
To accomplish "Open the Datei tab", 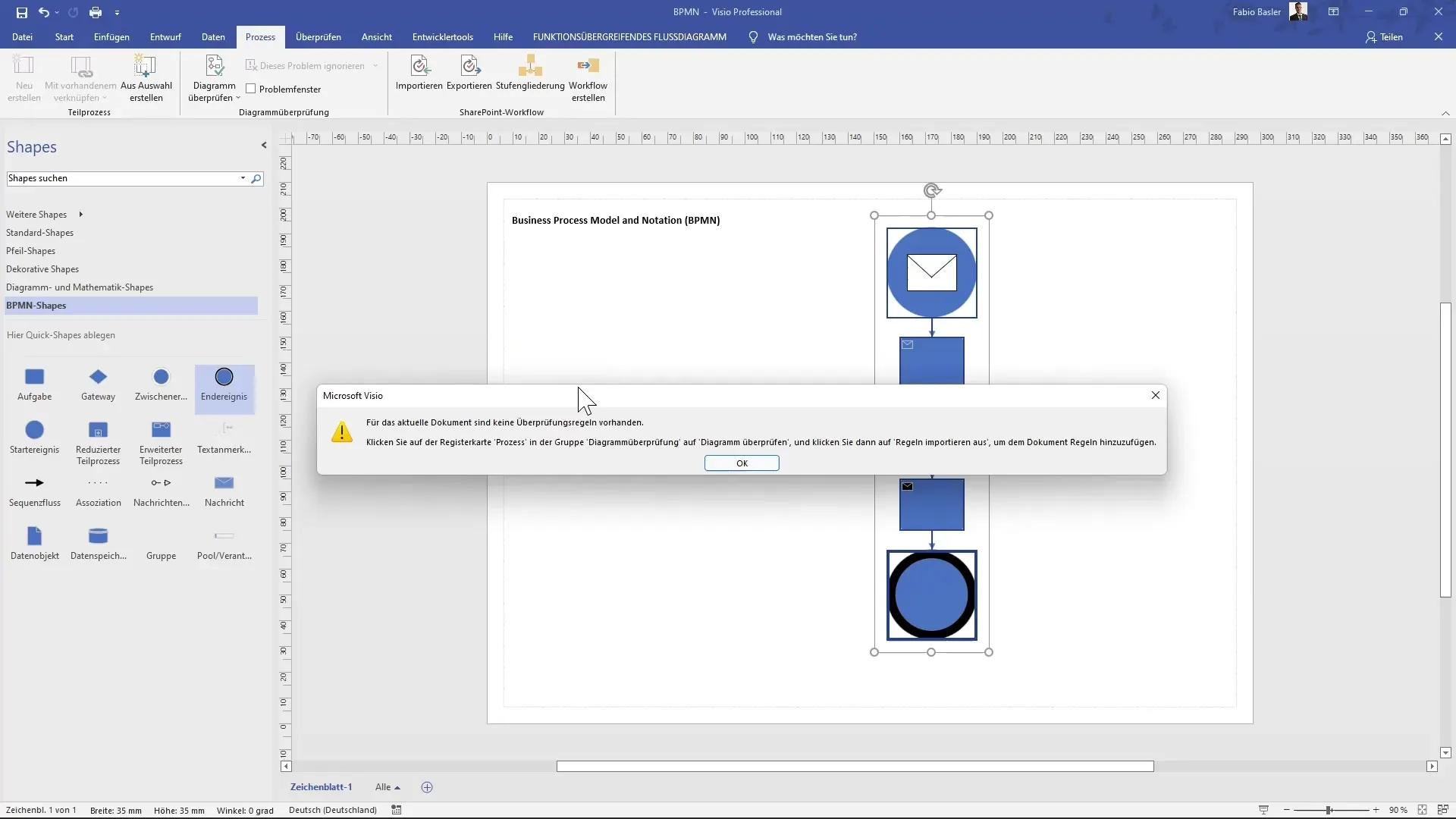I will pyautogui.click(x=22, y=37).
